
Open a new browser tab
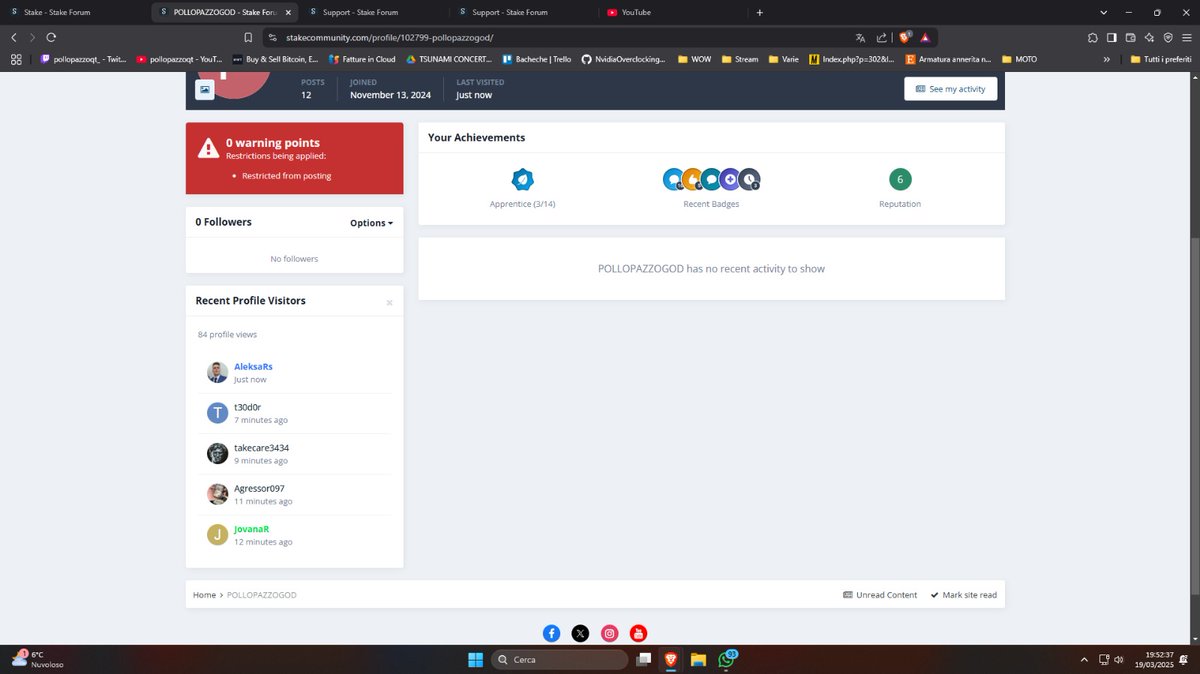pyautogui.click(x=759, y=12)
